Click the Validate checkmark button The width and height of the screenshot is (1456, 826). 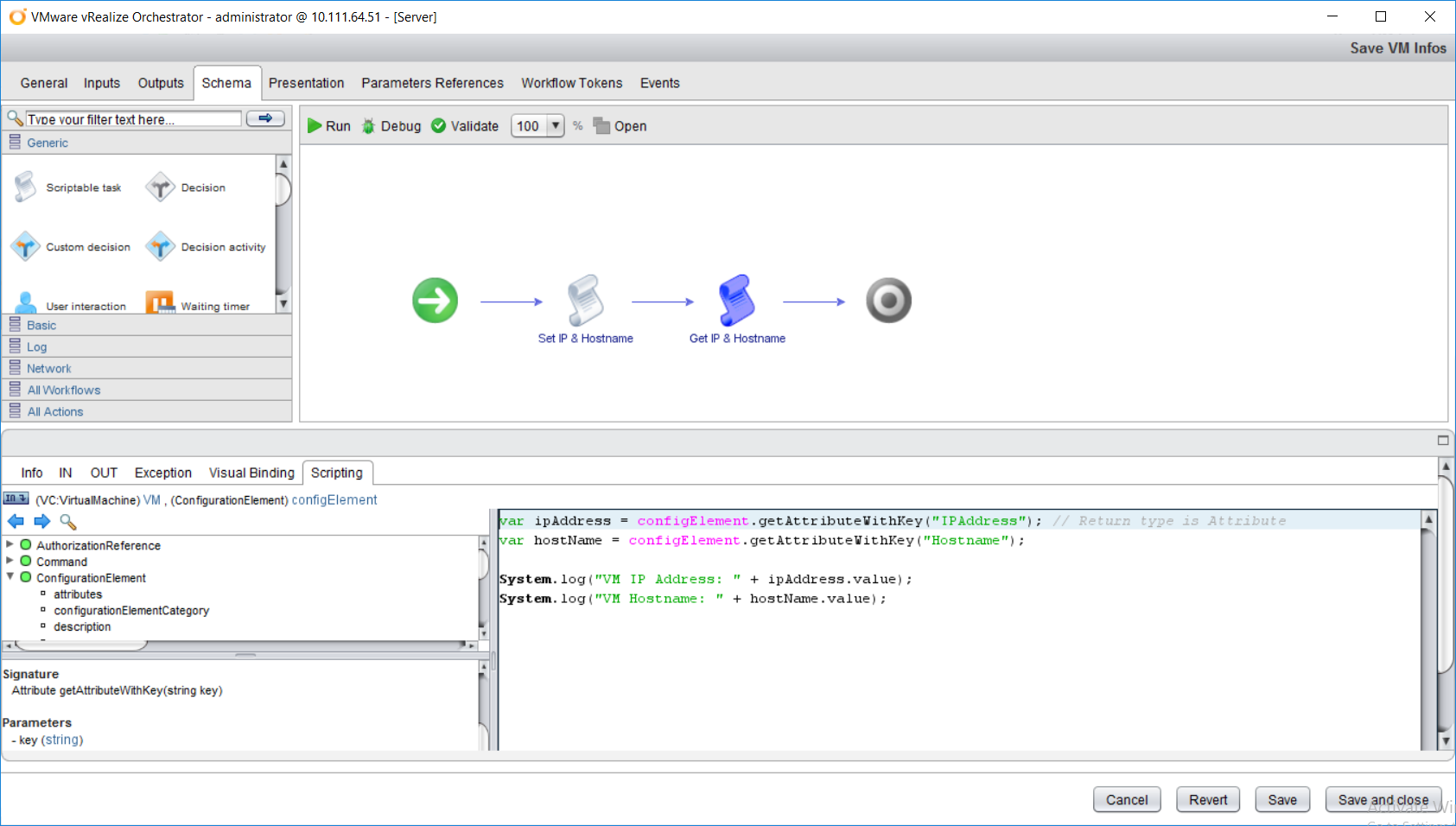pyautogui.click(x=465, y=126)
